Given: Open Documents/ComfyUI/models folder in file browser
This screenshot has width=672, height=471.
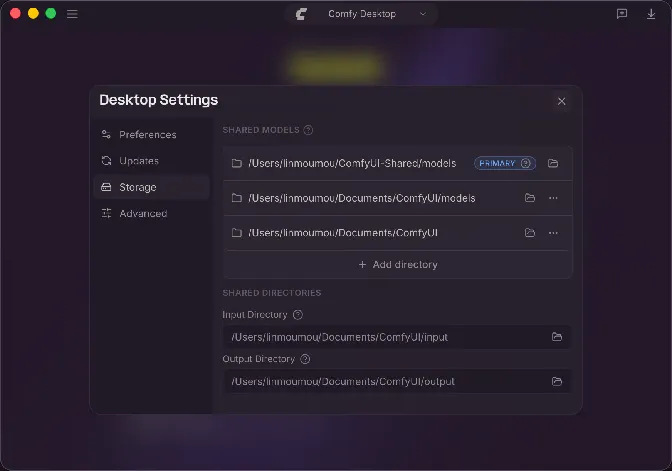Looking at the screenshot, I should [530, 198].
